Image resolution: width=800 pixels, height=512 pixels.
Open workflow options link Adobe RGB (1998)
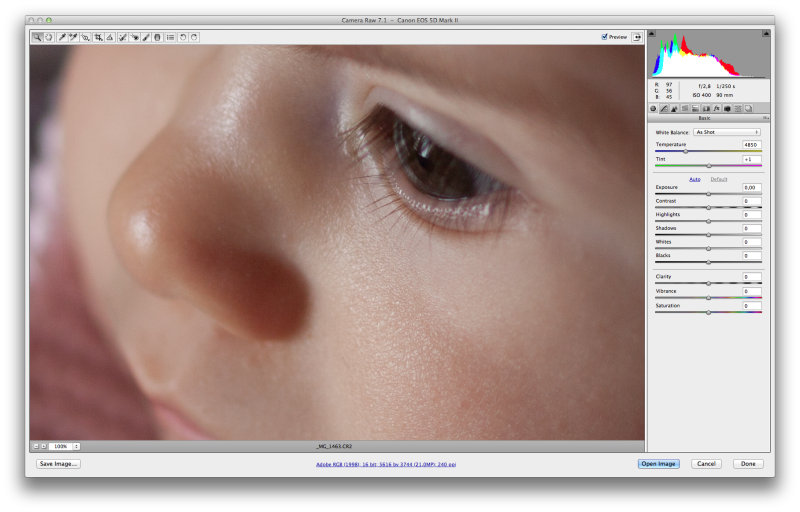(x=386, y=464)
